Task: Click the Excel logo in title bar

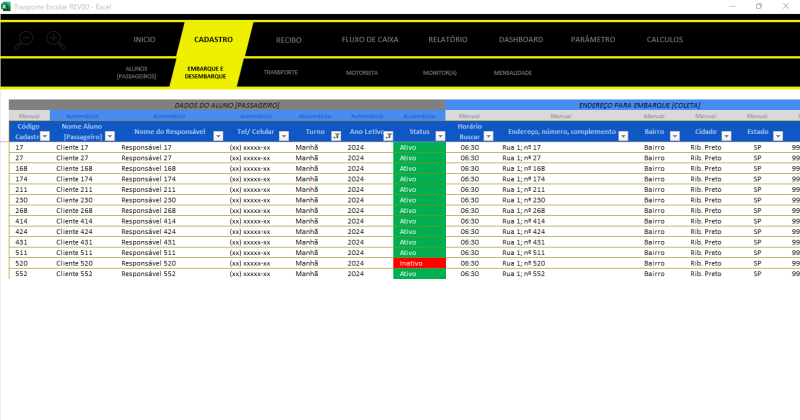Action: pos(7,6)
